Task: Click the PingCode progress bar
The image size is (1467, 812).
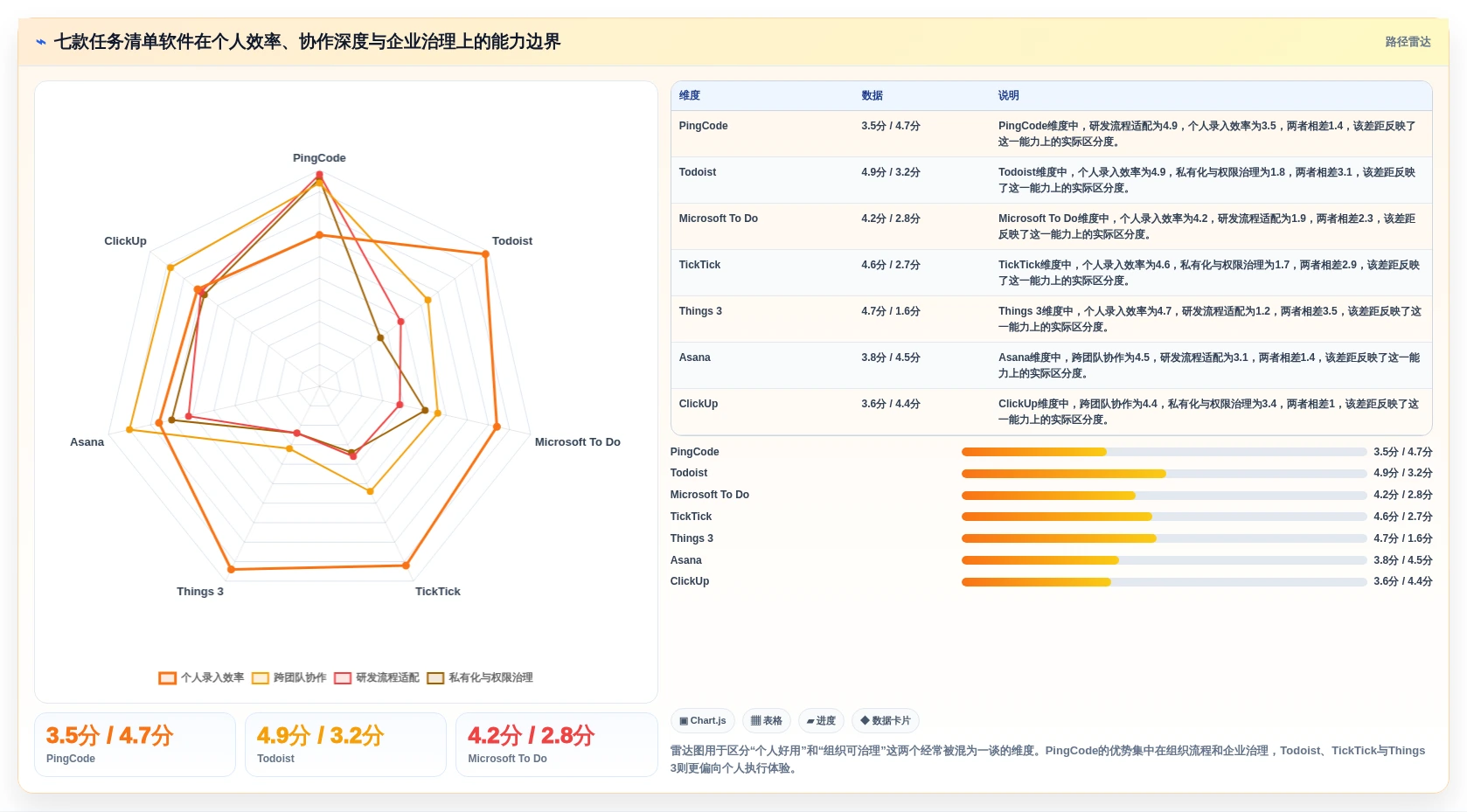Action: tap(1164, 452)
